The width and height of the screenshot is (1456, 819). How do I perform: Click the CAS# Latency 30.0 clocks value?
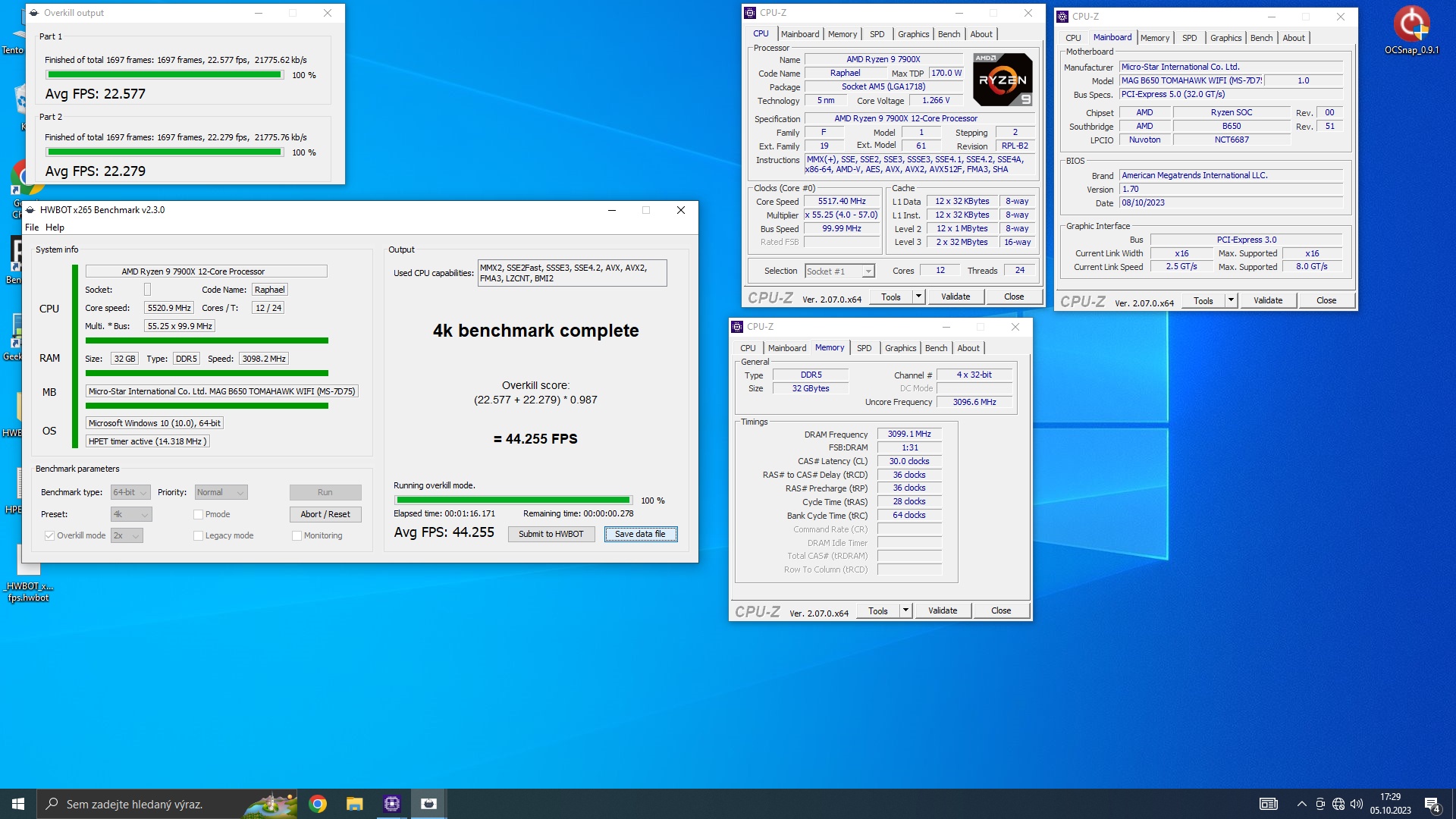coord(909,461)
